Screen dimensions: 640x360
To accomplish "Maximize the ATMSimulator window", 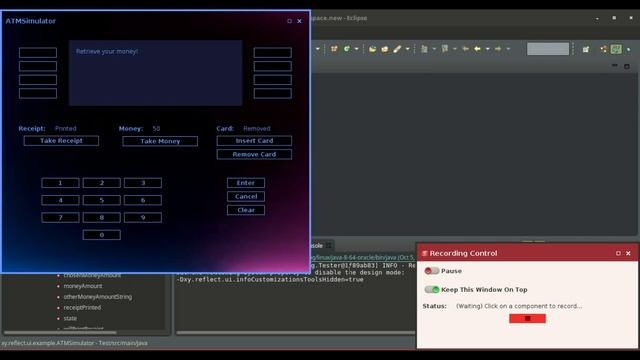I will 289,21.
